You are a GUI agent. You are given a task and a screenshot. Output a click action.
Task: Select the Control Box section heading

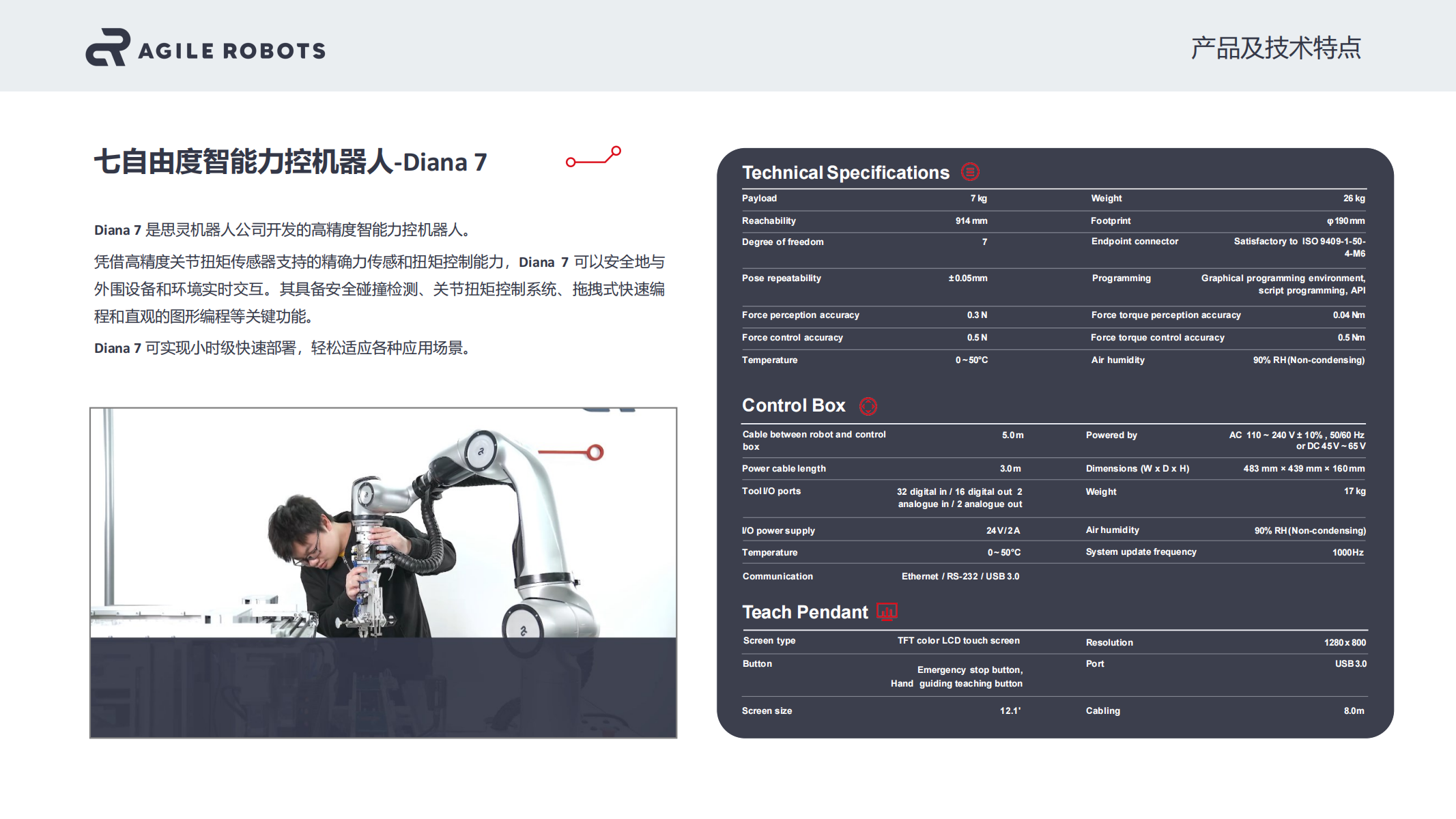[793, 405]
